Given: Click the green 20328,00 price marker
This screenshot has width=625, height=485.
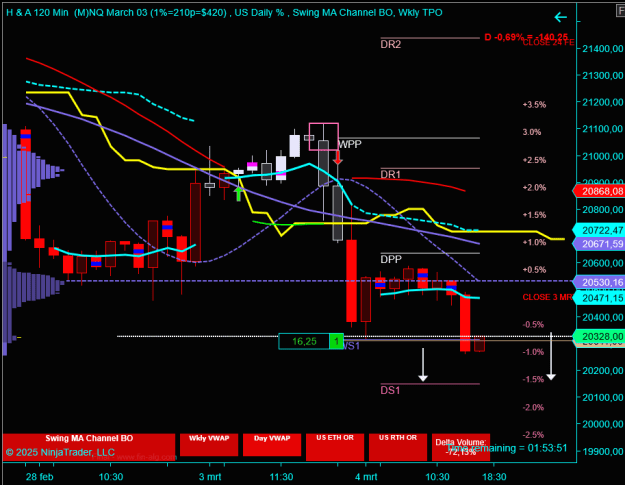Looking at the screenshot, I should (599, 336).
